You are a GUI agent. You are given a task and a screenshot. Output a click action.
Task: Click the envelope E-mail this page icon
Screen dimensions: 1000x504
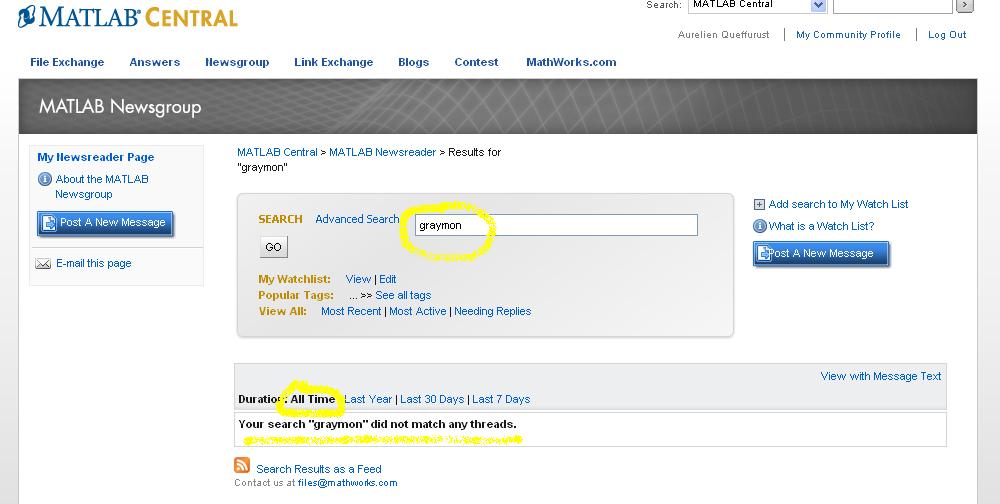pos(43,264)
